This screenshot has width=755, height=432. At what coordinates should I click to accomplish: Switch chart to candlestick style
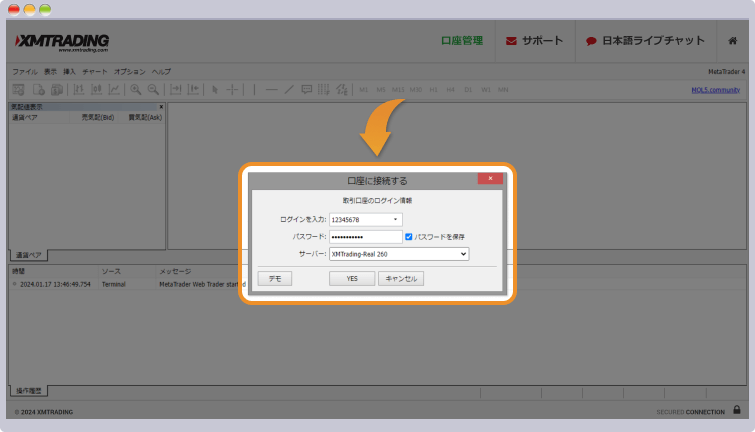click(x=96, y=90)
